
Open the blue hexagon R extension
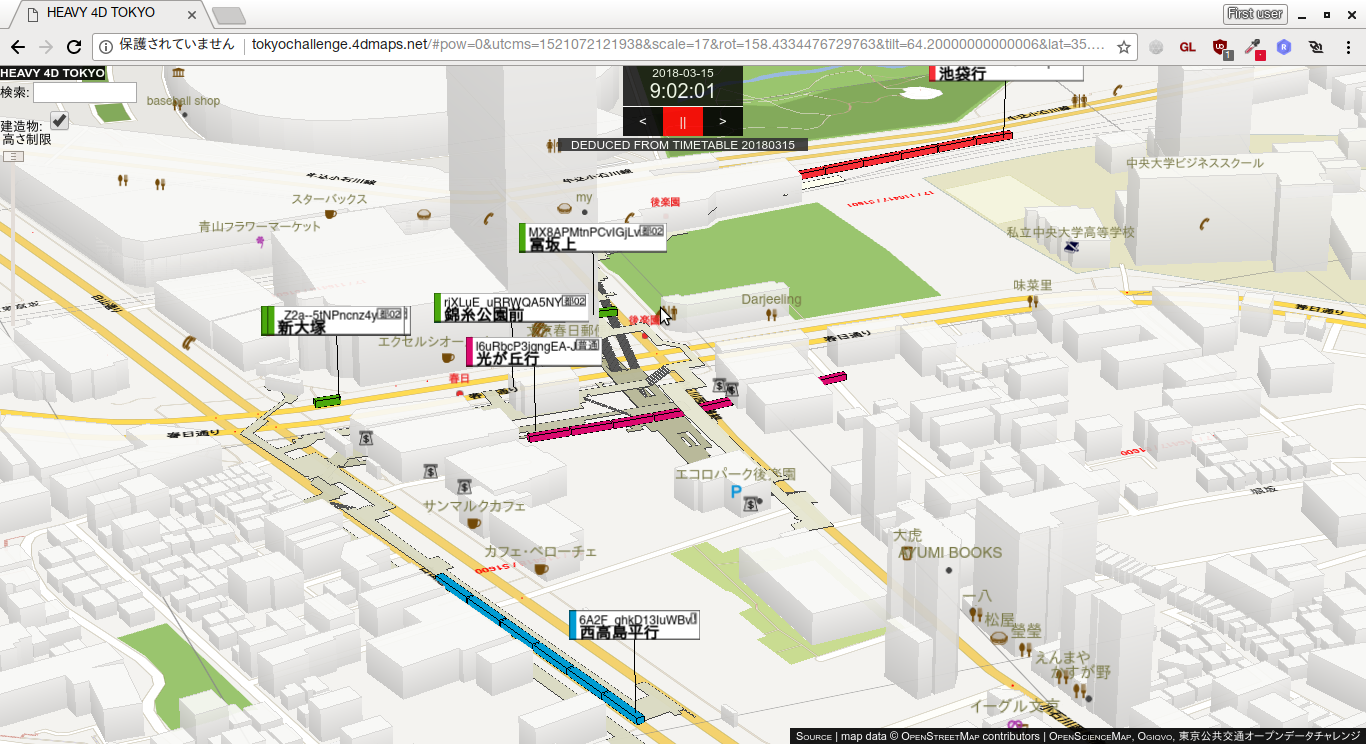1284,47
